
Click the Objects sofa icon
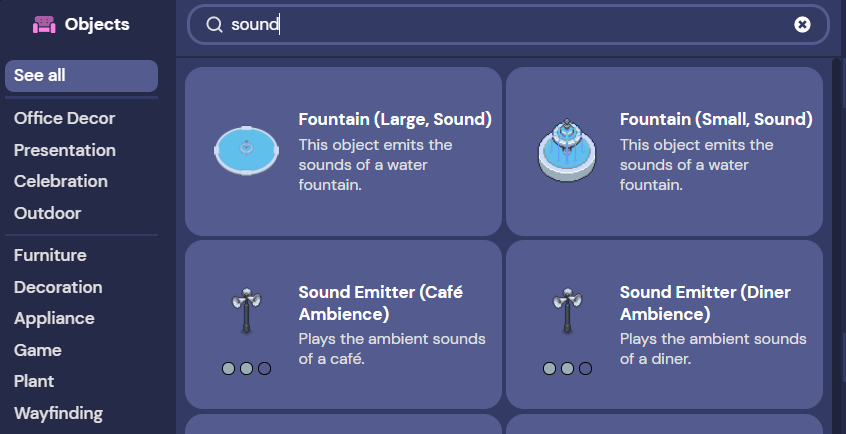(x=44, y=24)
